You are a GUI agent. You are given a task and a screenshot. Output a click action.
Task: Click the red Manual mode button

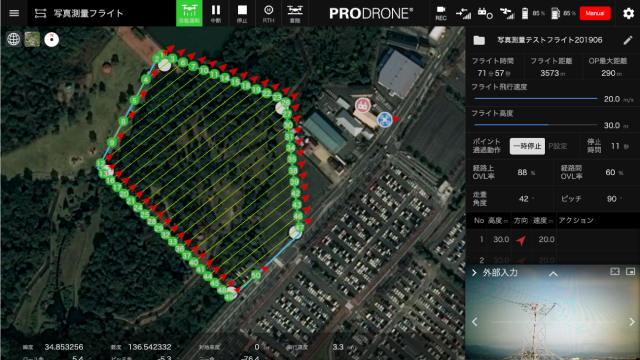595,13
